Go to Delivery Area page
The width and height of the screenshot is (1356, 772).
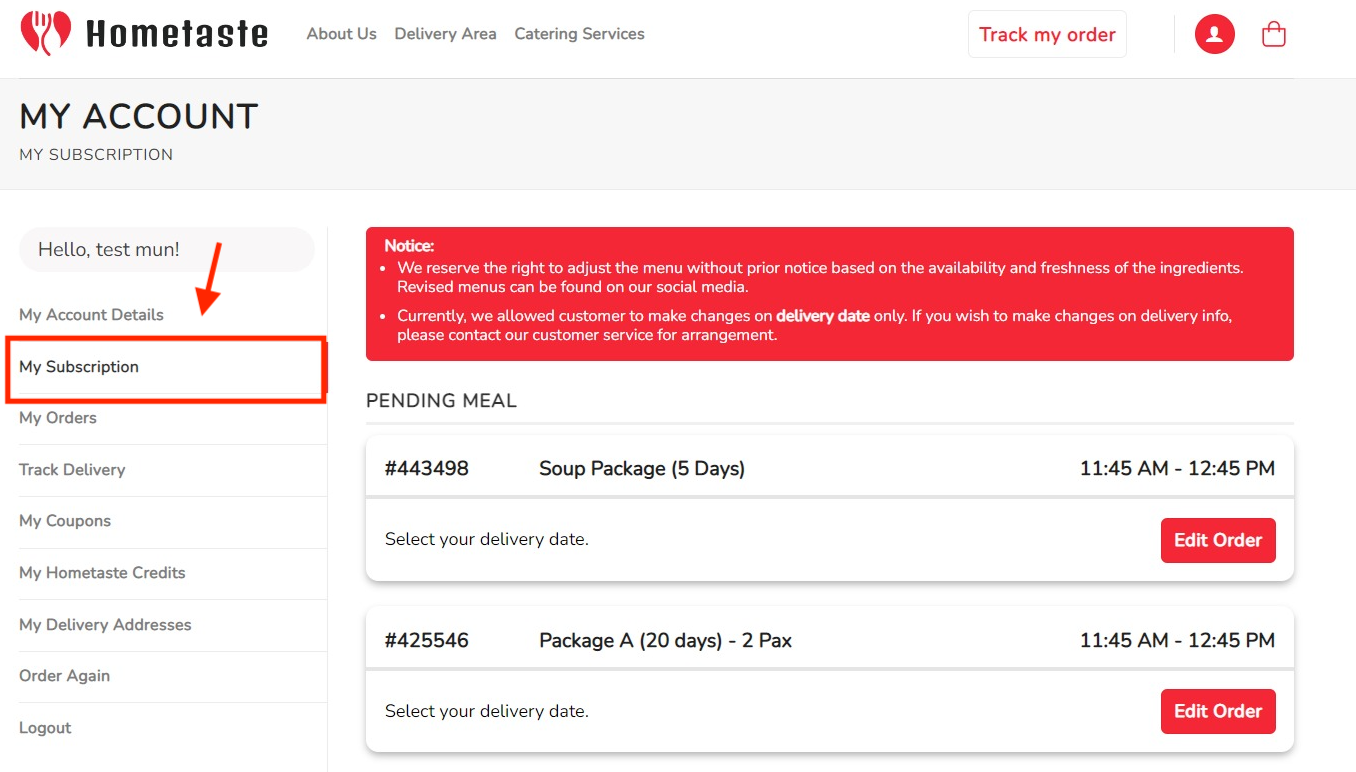(x=445, y=34)
